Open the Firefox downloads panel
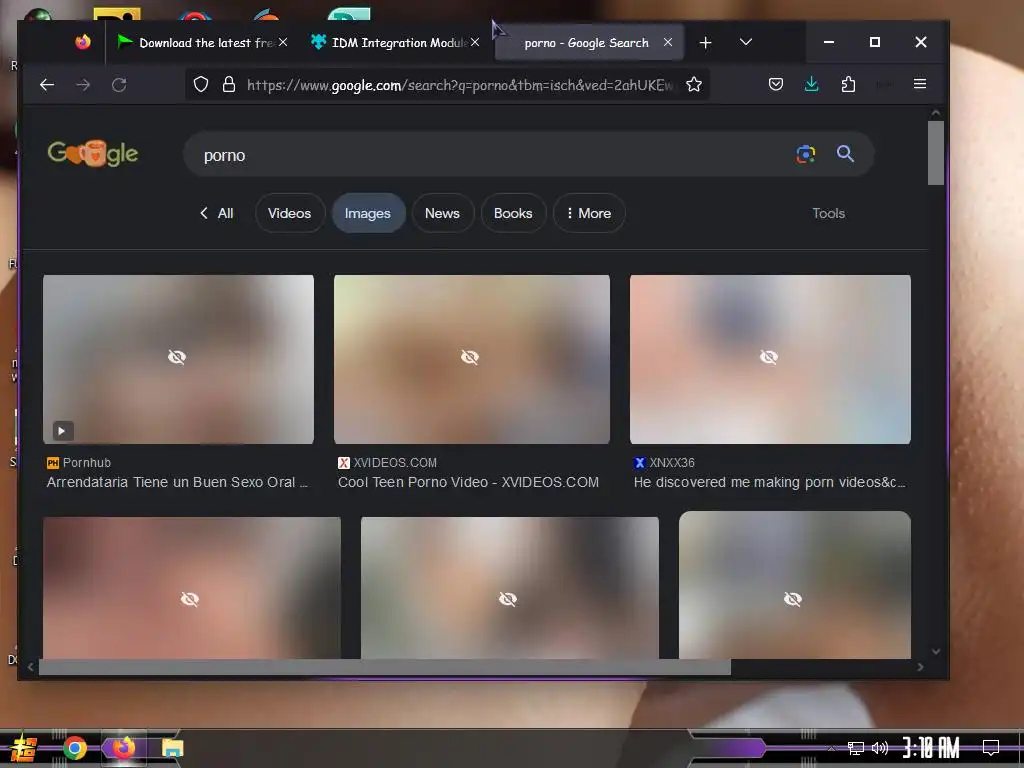Image resolution: width=1024 pixels, height=768 pixels. pyautogui.click(x=812, y=84)
